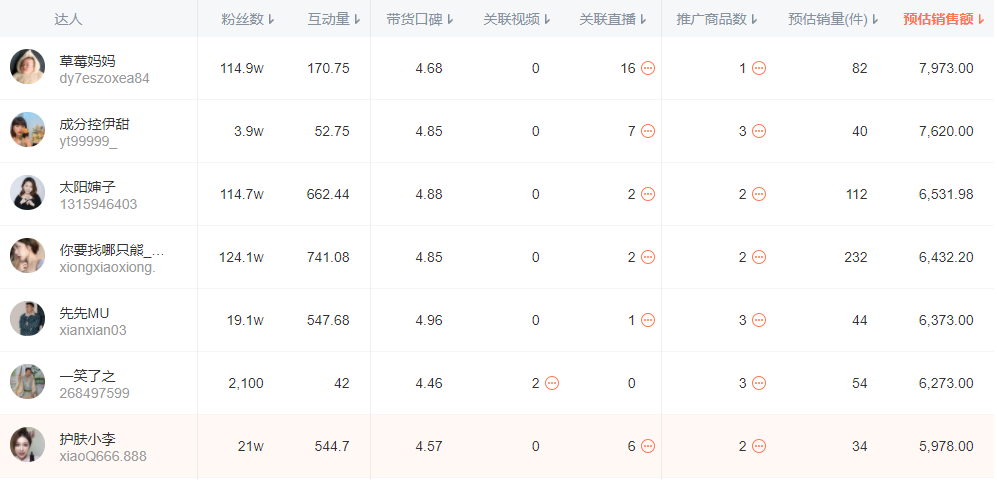997x480 pixels.
Task: Click the more icon beside 草莓妈妈's 16 live streams
Action: coord(648,68)
